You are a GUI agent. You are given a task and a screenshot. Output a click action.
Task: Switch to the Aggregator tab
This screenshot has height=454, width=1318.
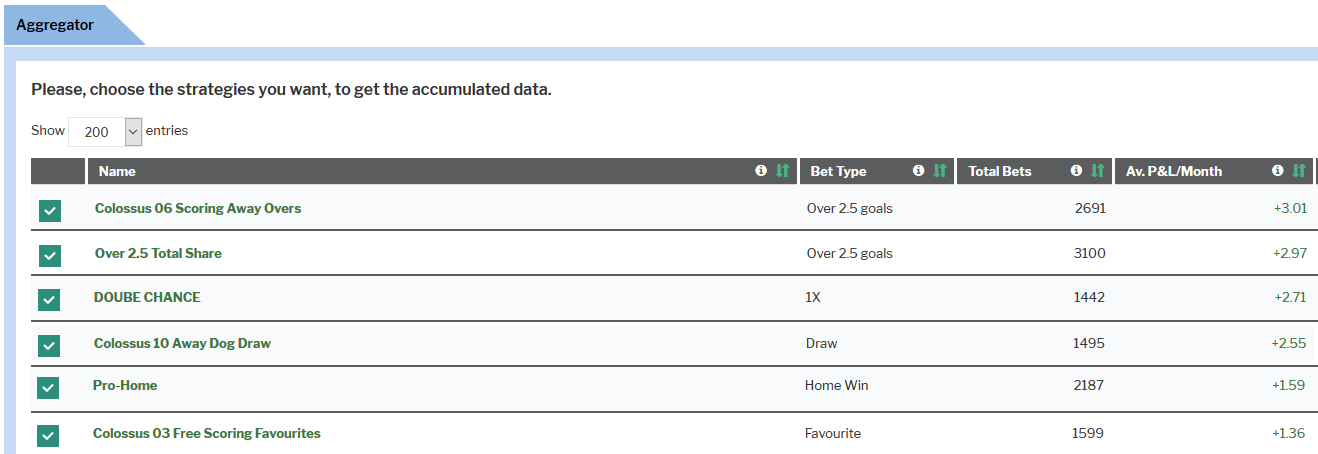coord(55,25)
